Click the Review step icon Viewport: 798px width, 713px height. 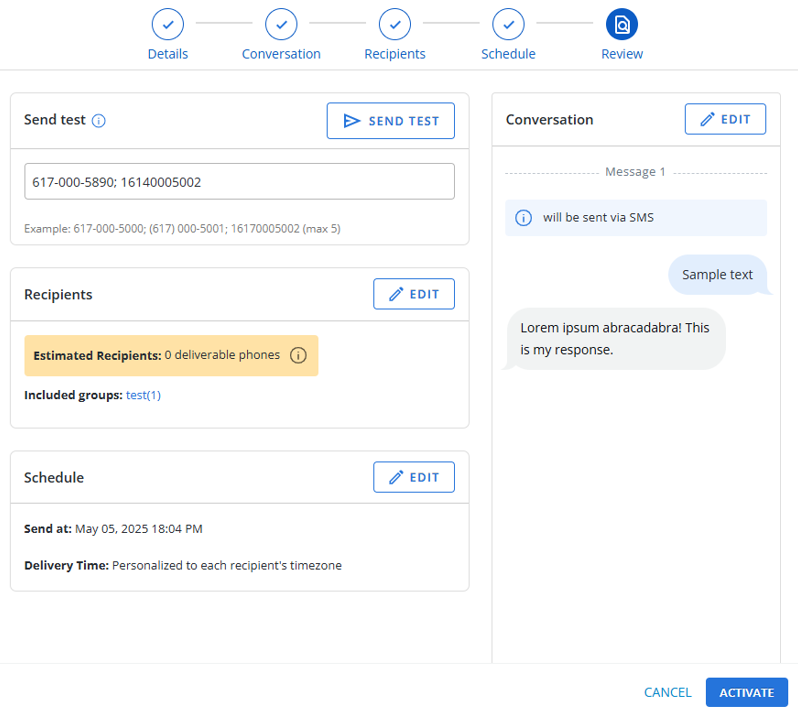point(622,23)
